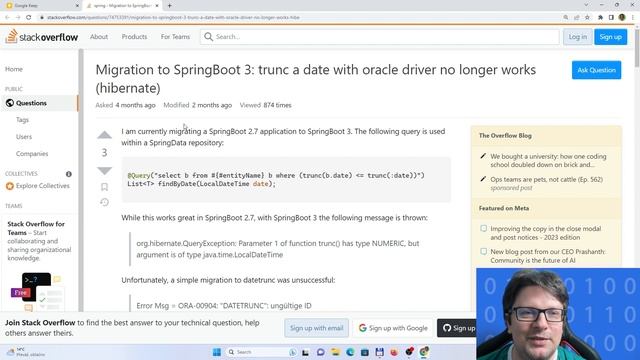This screenshot has height=360, width=640.
Task: Click the Ask Question button
Action: [x=596, y=70]
